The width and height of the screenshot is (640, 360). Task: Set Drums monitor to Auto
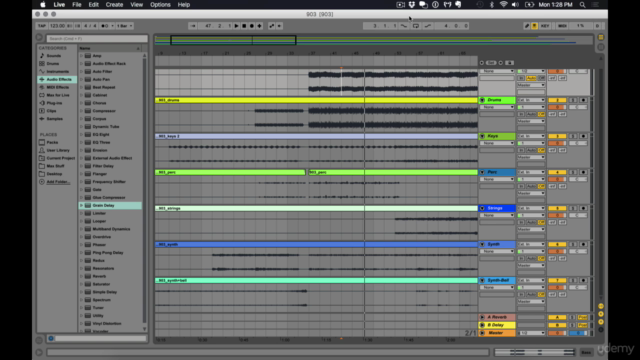coord(531,114)
